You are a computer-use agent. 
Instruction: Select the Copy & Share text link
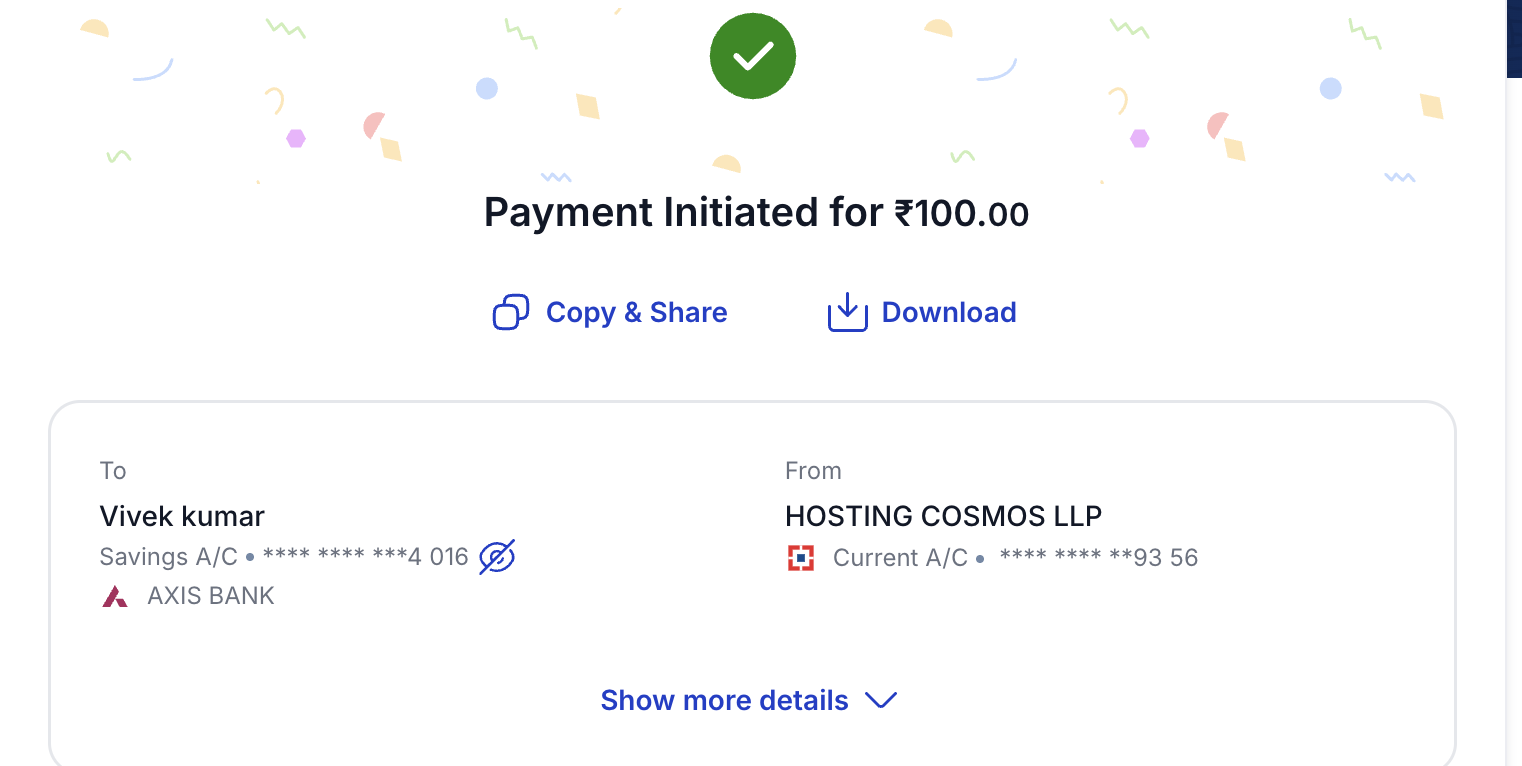coord(636,312)
